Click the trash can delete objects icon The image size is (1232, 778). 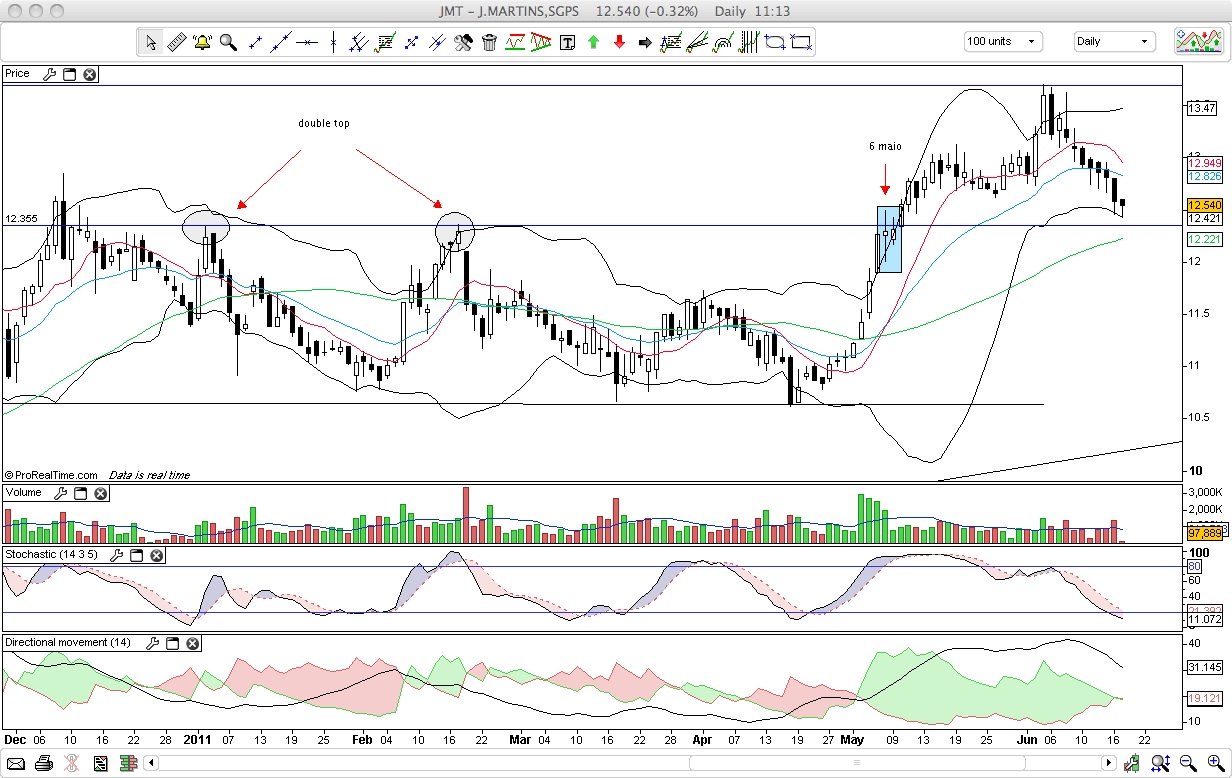pos(489,42)
